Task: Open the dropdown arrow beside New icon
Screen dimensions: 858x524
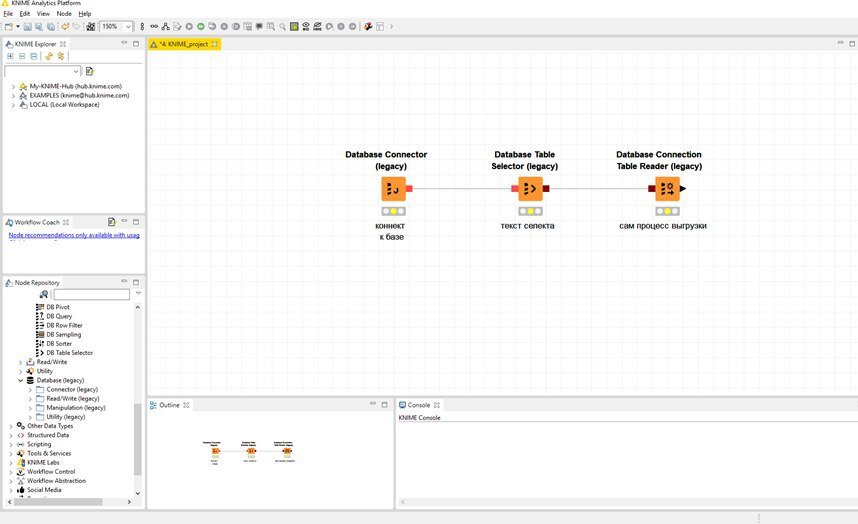Action: [18, 26]
